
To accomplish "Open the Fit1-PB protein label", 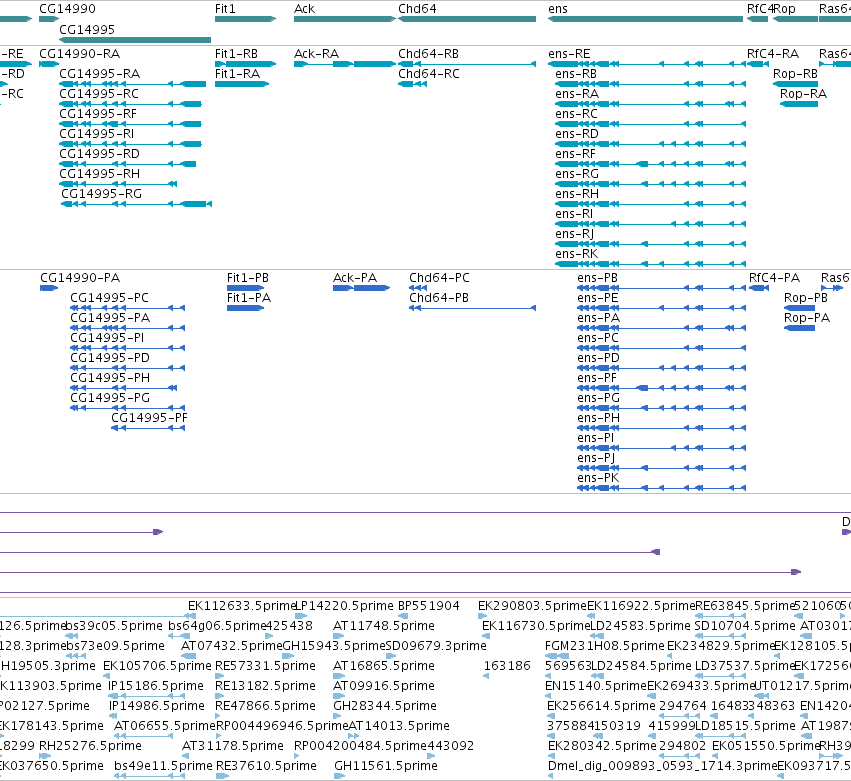I will pos(247,278).
